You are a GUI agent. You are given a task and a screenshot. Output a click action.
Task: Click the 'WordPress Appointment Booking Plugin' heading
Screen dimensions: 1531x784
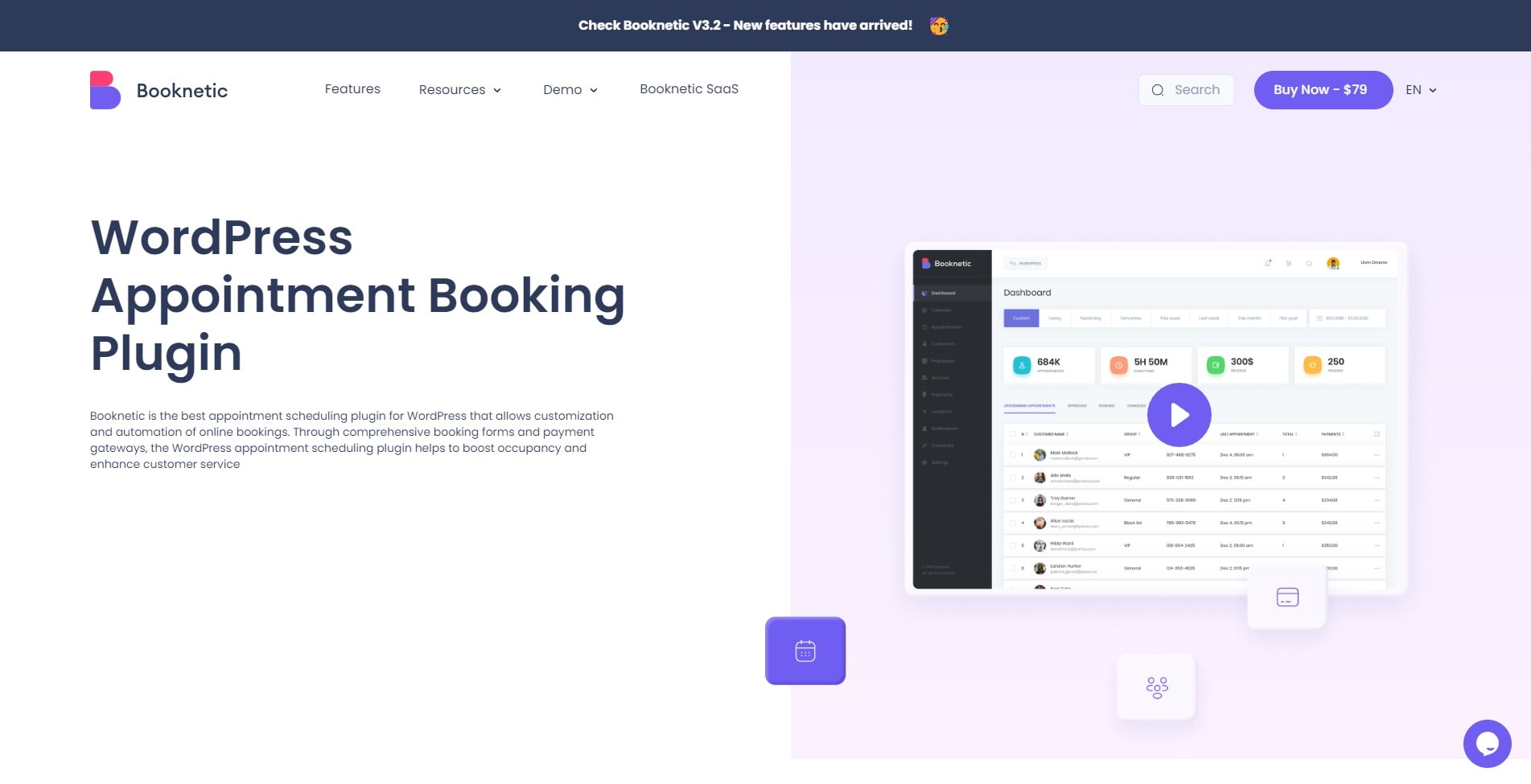358,295
